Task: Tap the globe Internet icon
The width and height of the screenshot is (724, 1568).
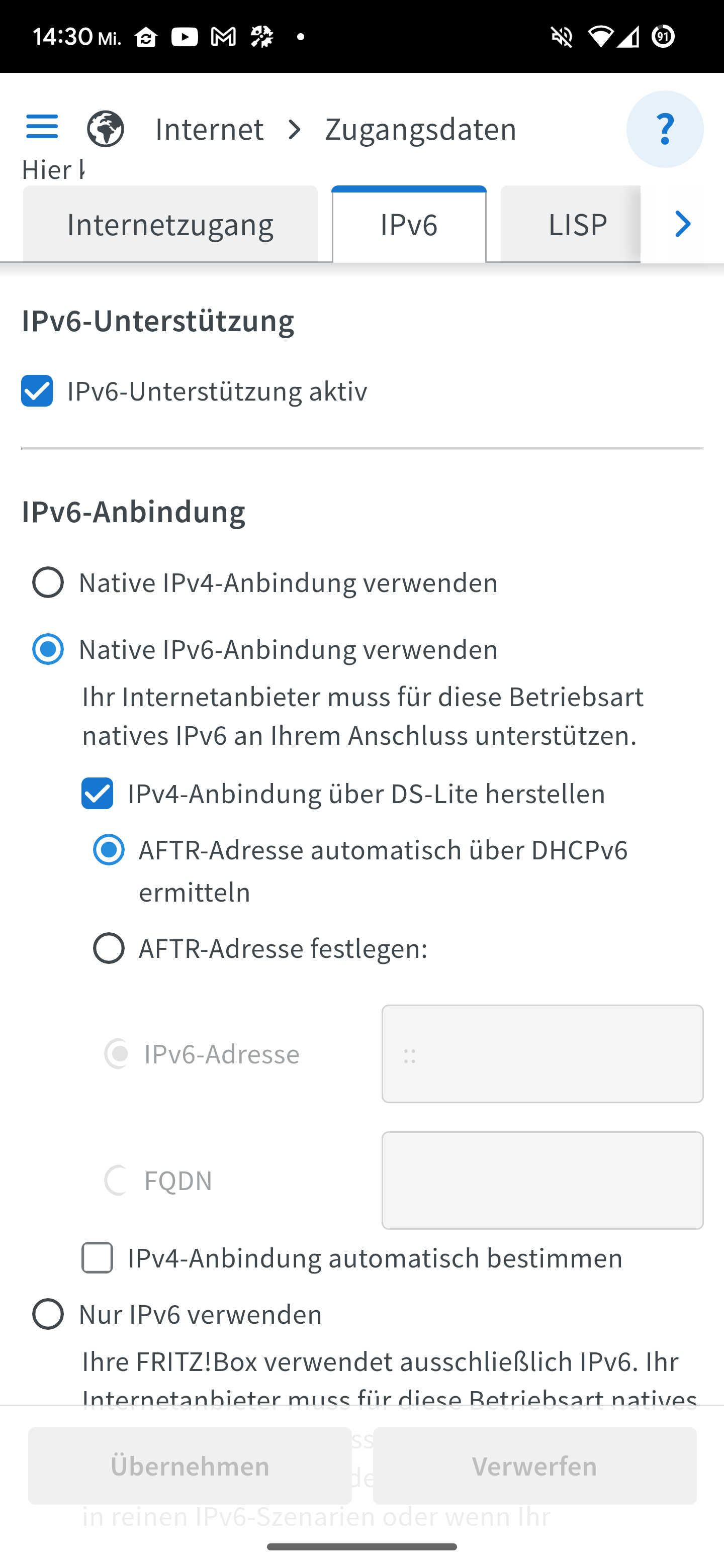Action: coord(106,129)
